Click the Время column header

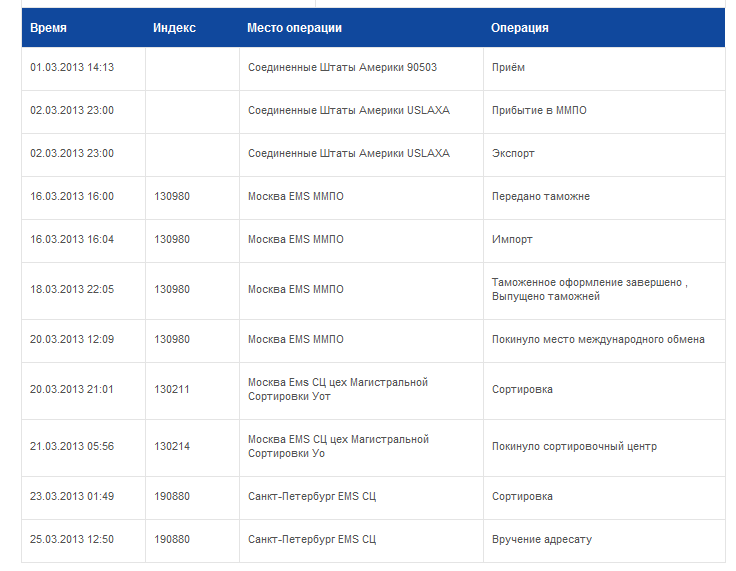(x=49, y=28)
